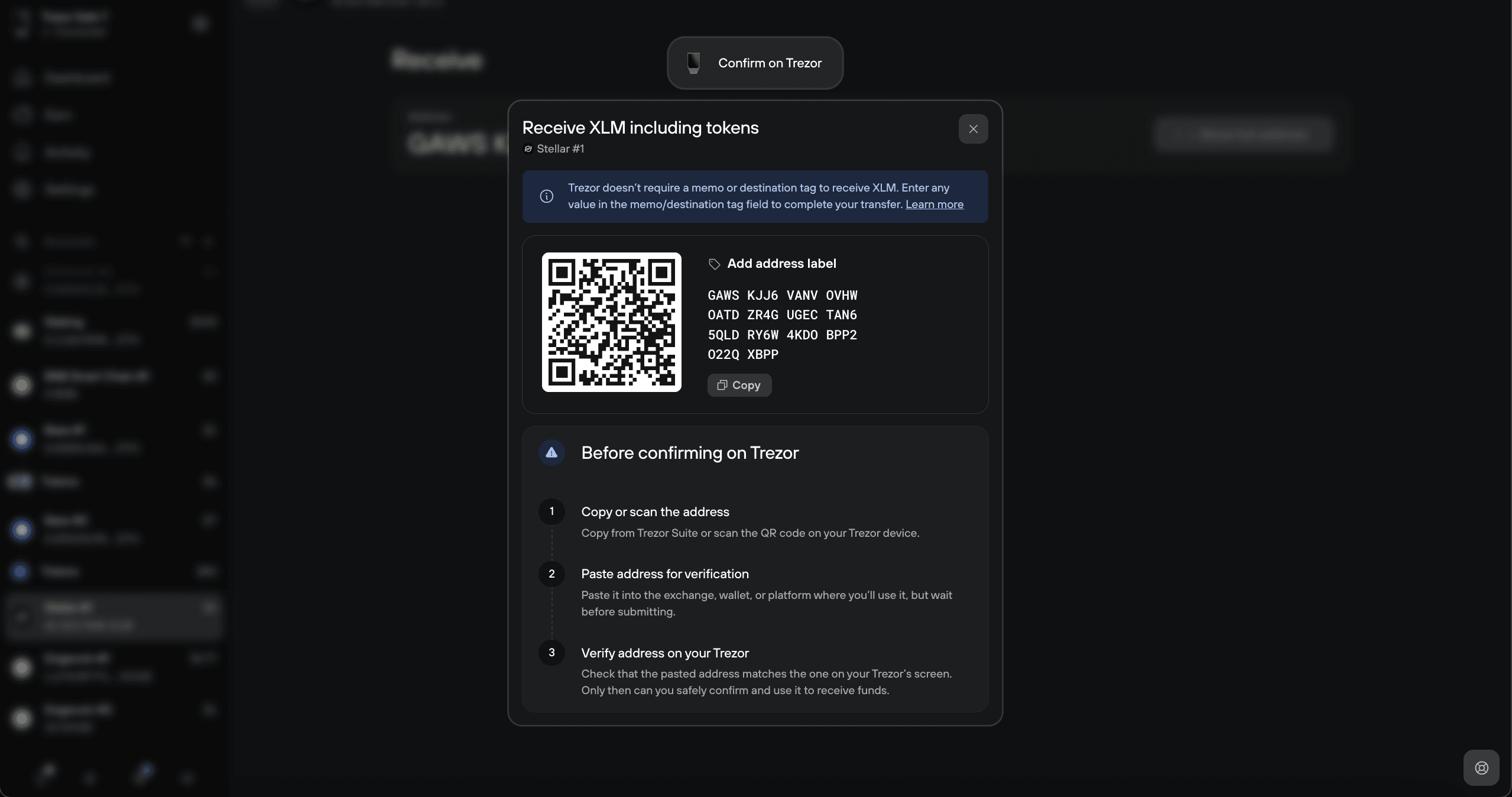
Task: Click the Stellar logo next to Stellar #1
Action: coord(528,149)
